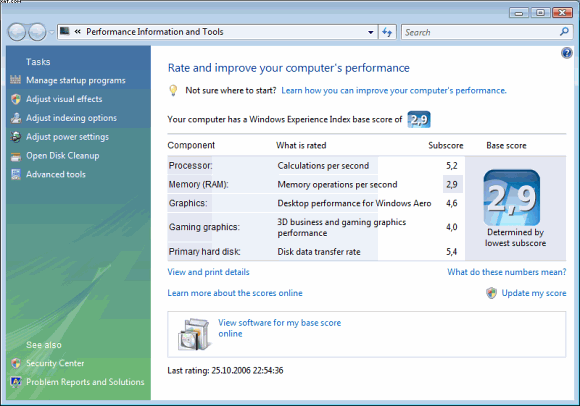Click the Adjust power settings icon

pyautogui.click(x=16, y=136)
